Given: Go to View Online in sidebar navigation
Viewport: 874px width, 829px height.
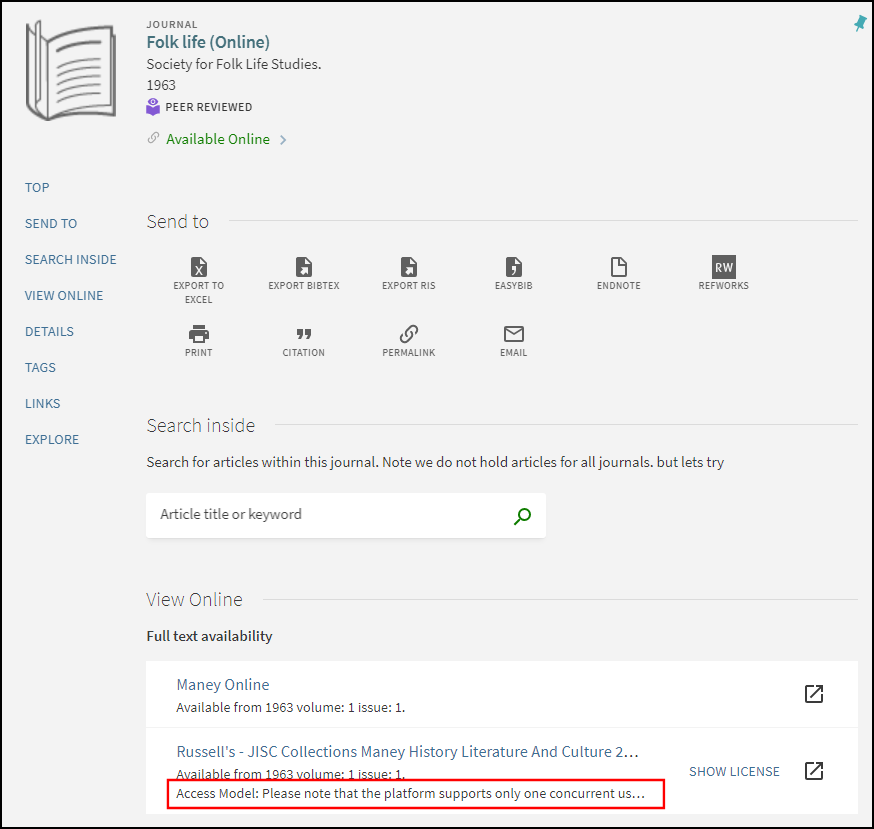Looking at the screenshot, I should [x=64, y=295].
